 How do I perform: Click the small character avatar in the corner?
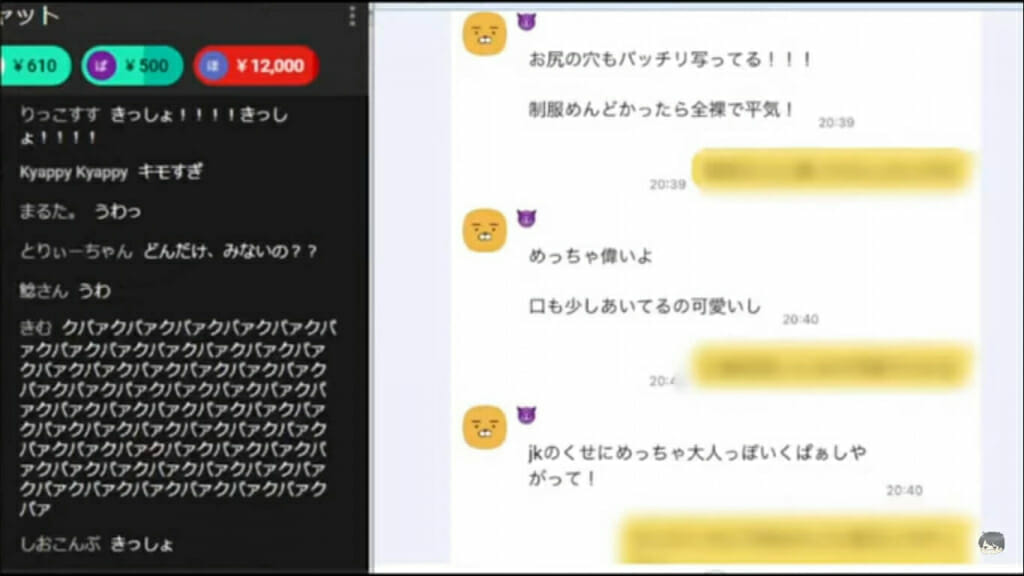coord(991,543)
